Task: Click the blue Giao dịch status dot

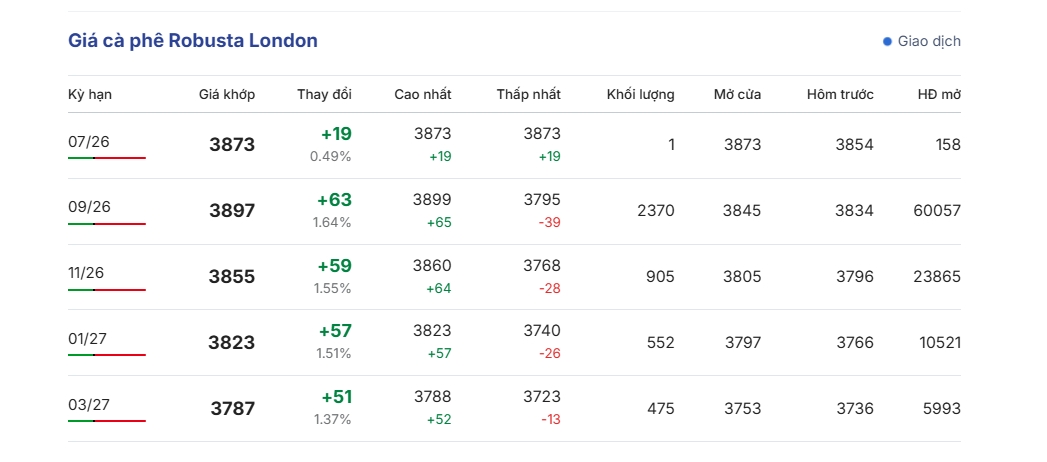Action: click(x=887, y=41)
